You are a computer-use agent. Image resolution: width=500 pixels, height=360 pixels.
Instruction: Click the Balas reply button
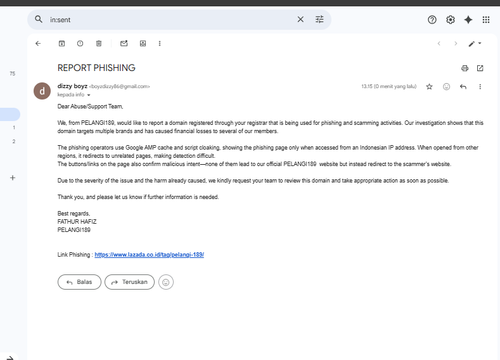[x=79, y=282]
